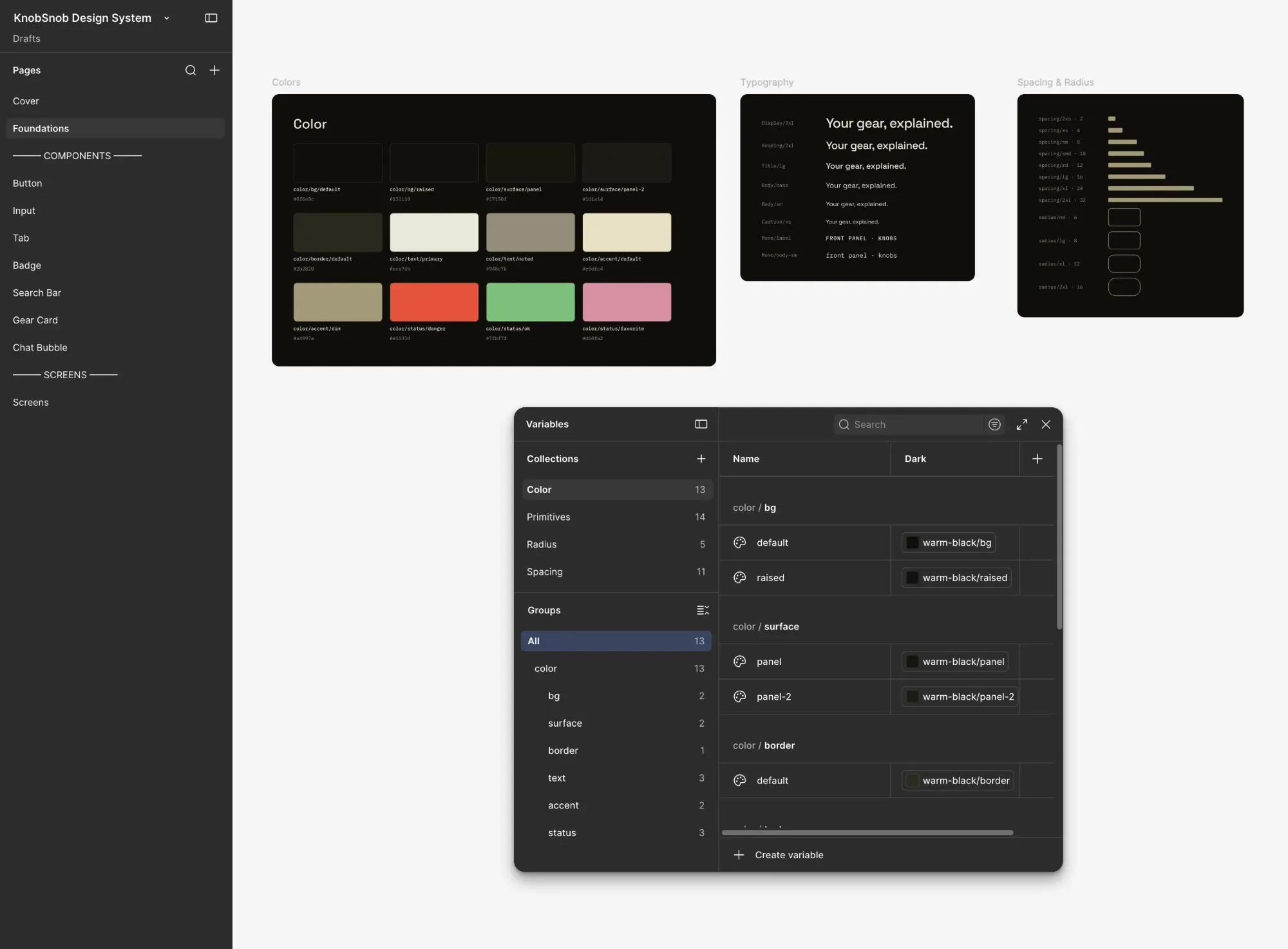Screen dimensions: 1288x949
Task: Click the color icon of bg default variable
Action: 740,542
